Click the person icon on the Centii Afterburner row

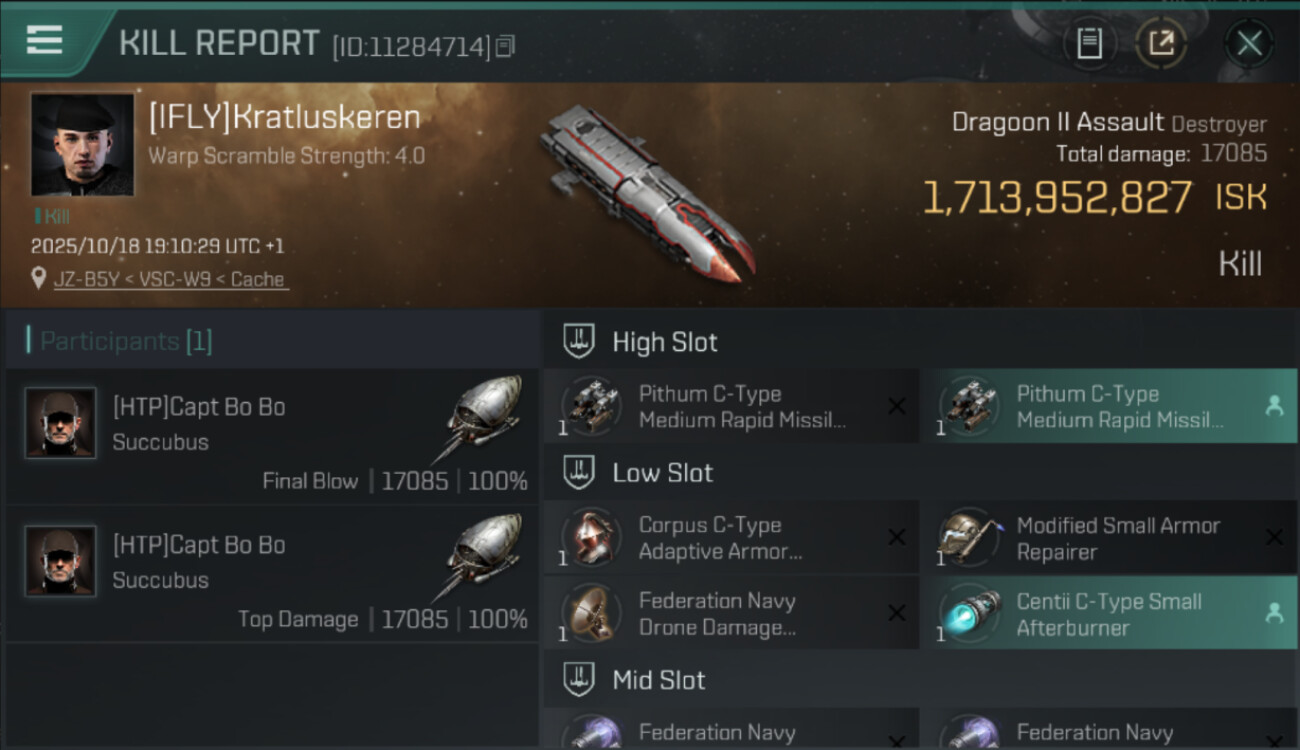pos(1274,613)
